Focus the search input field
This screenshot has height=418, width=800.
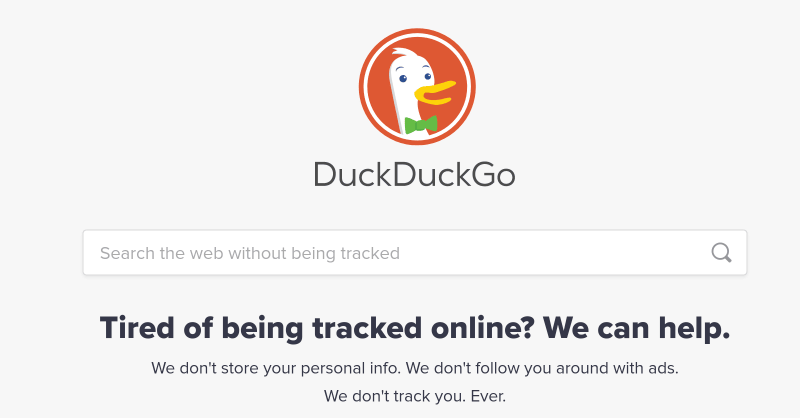(415, 253)
